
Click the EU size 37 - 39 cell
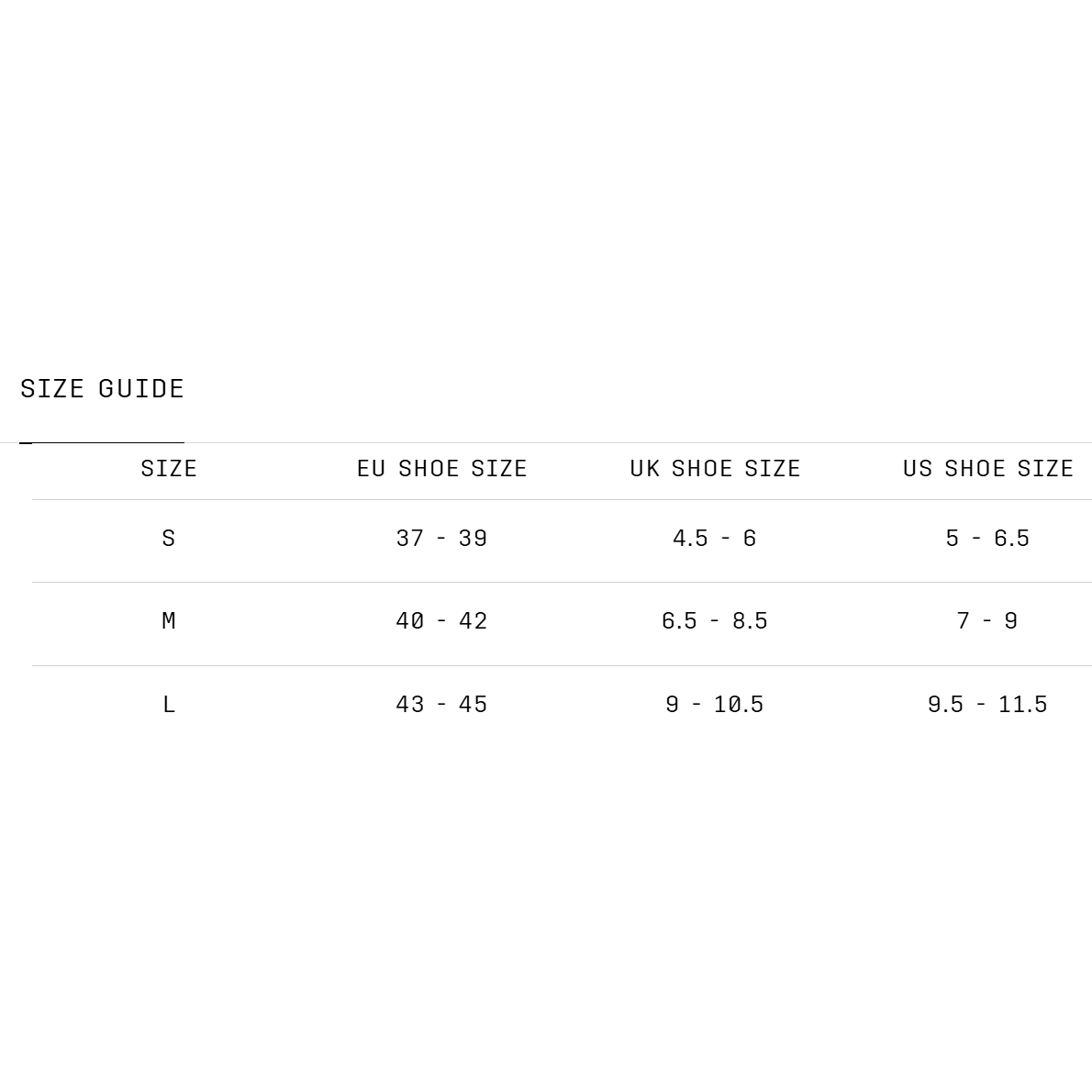[x=442, y=539]
